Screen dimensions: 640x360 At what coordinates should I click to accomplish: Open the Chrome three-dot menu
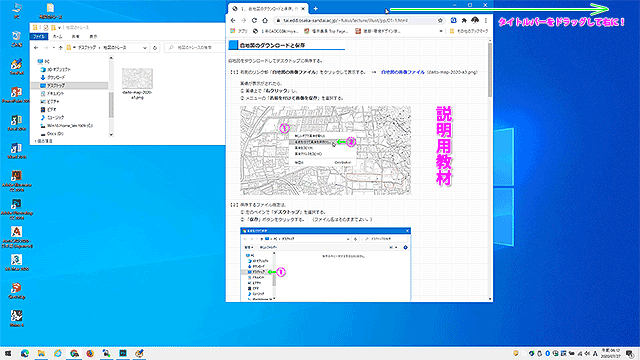(486, 20)
